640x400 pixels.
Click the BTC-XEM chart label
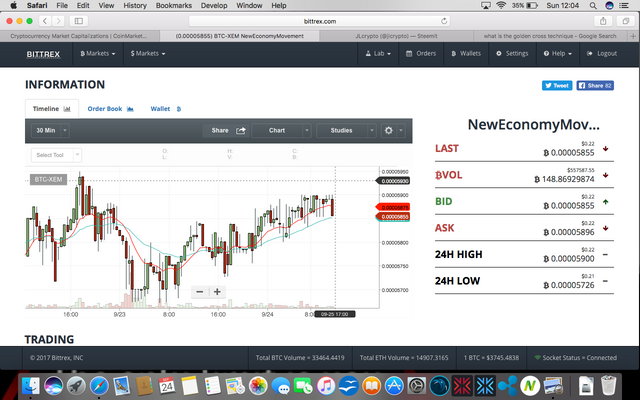click(48, 179)
